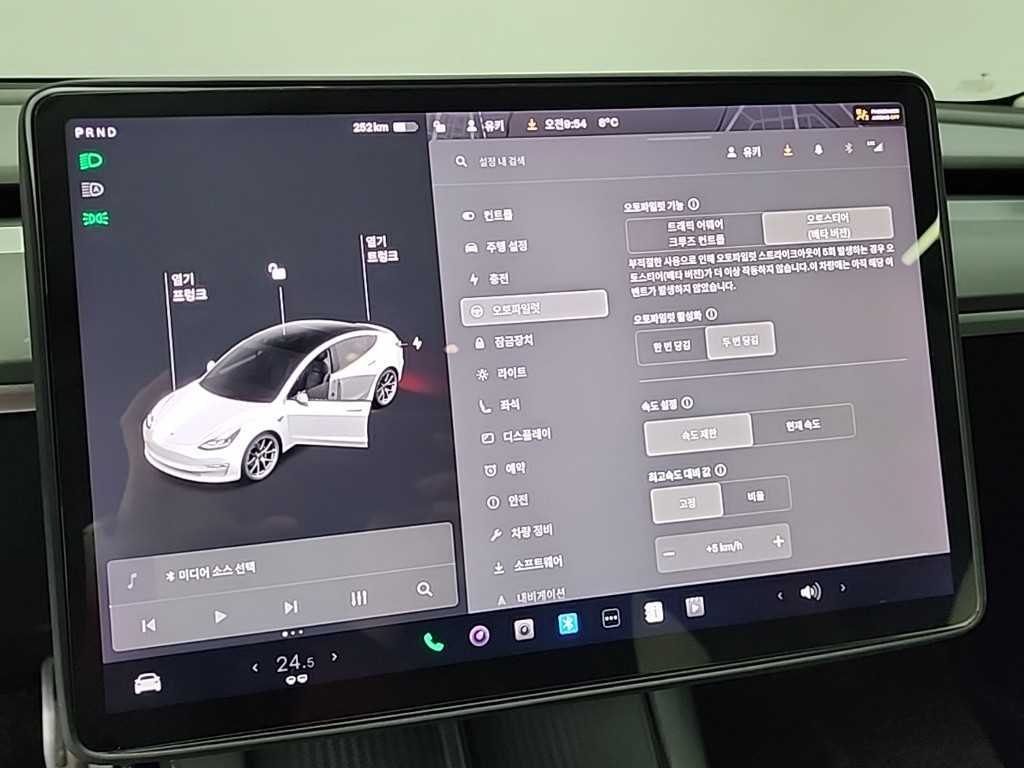The height and width of the screenshot is (768, 1024).
Task: Tap the car controls icon at bottom left
Action: [x=147, y=683]
